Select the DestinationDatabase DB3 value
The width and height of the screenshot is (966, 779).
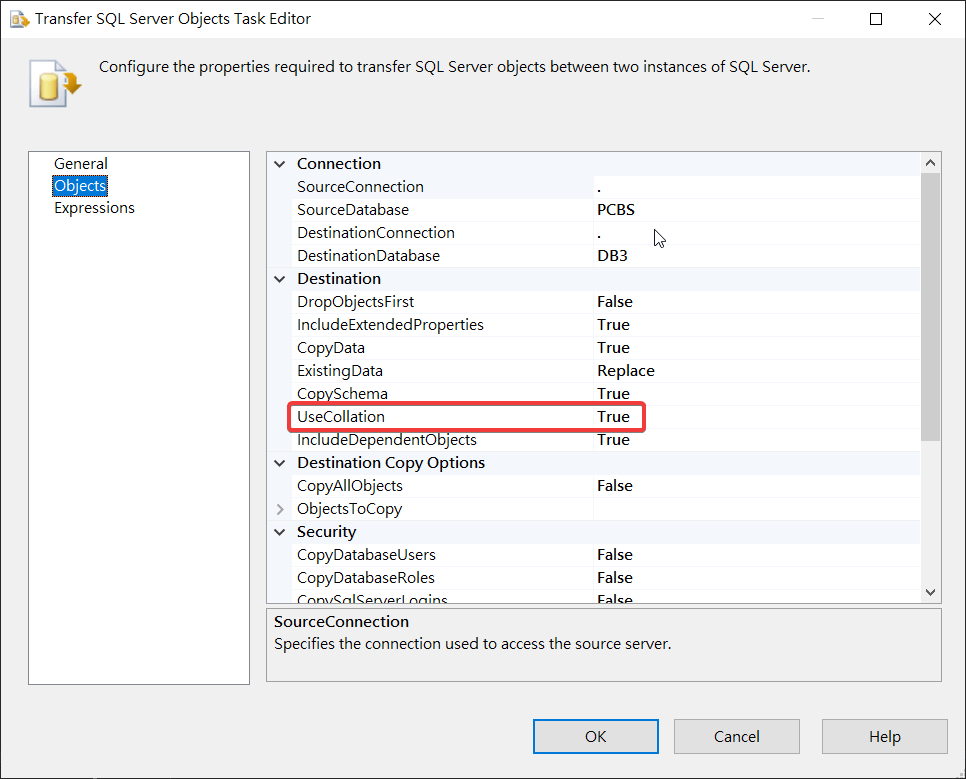(x=613, y=256)
